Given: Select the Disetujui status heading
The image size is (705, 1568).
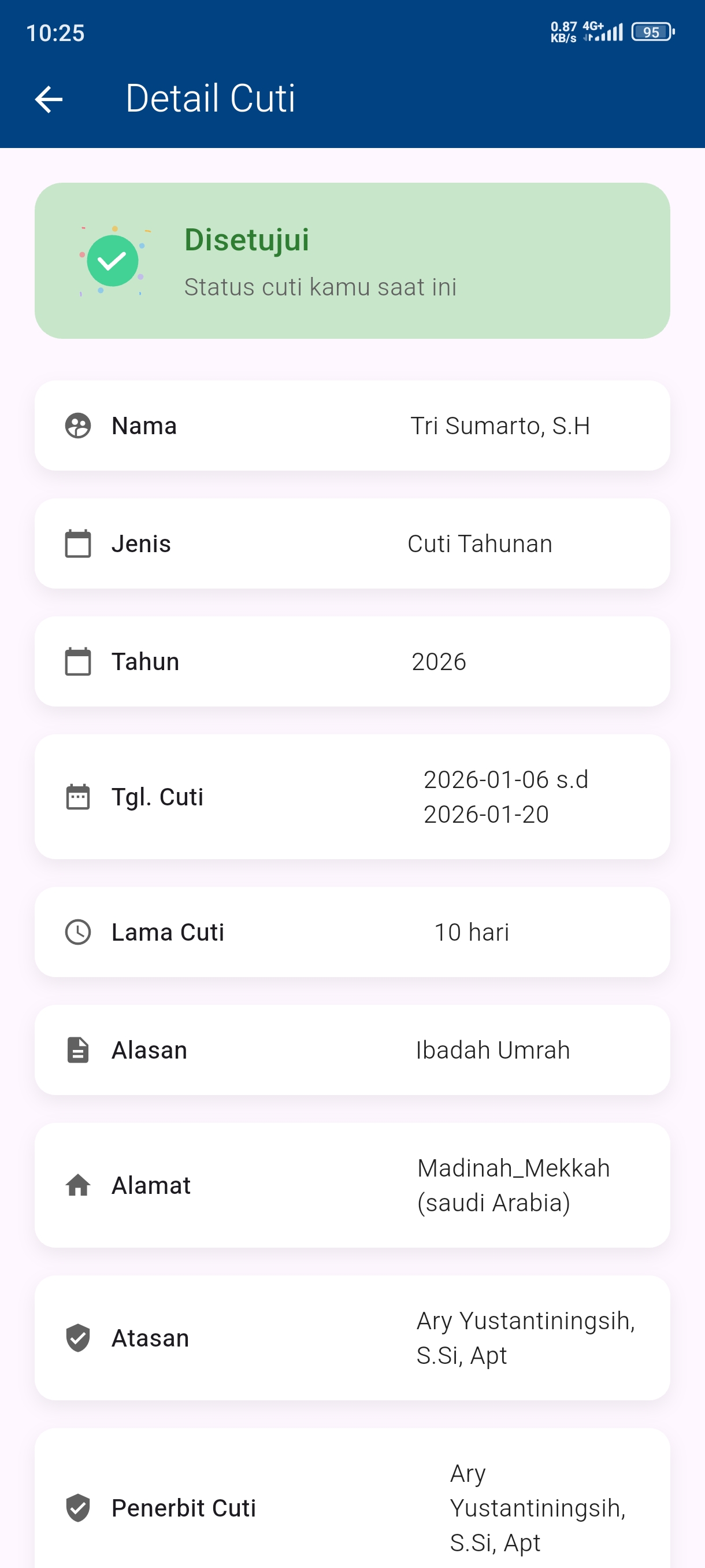Looking at the screenshot, I should (247, 240).
